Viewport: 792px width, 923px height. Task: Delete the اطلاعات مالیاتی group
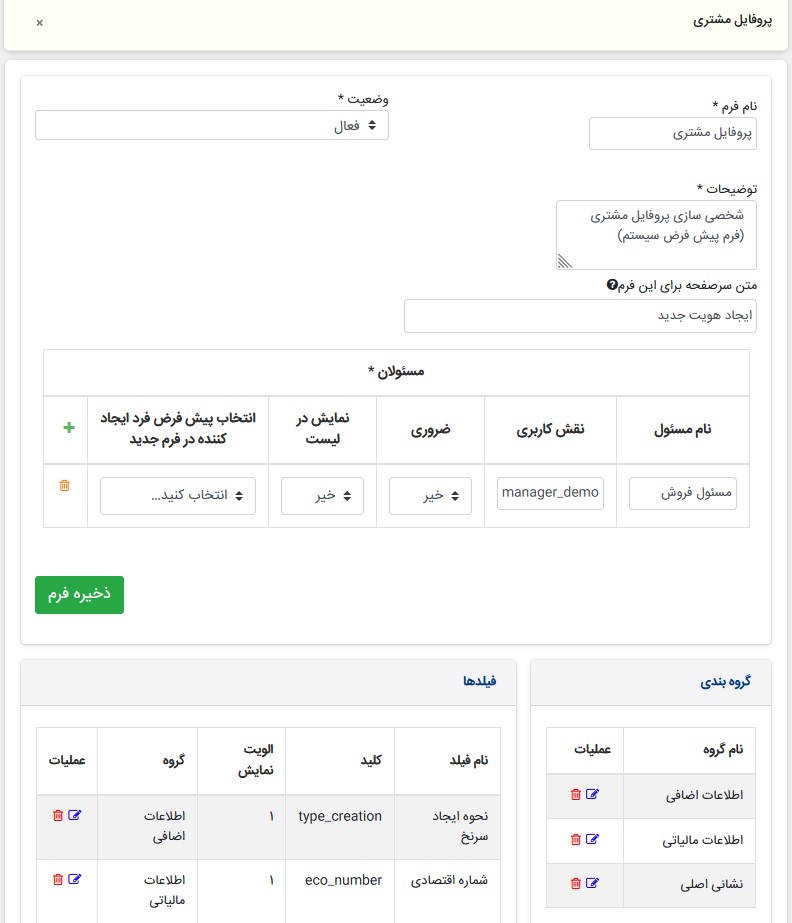575,839
